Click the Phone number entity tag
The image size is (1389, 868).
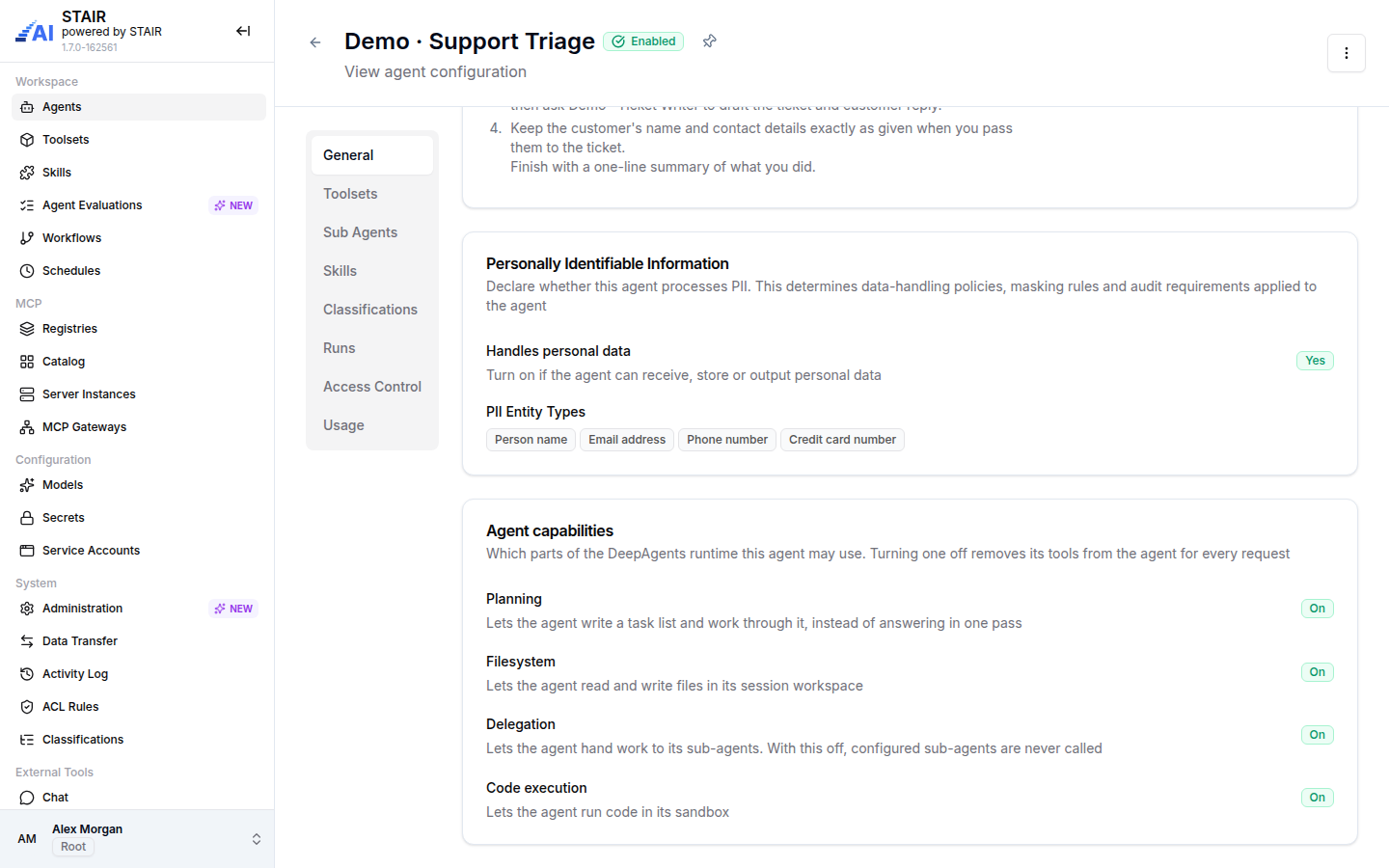point(727,440)
